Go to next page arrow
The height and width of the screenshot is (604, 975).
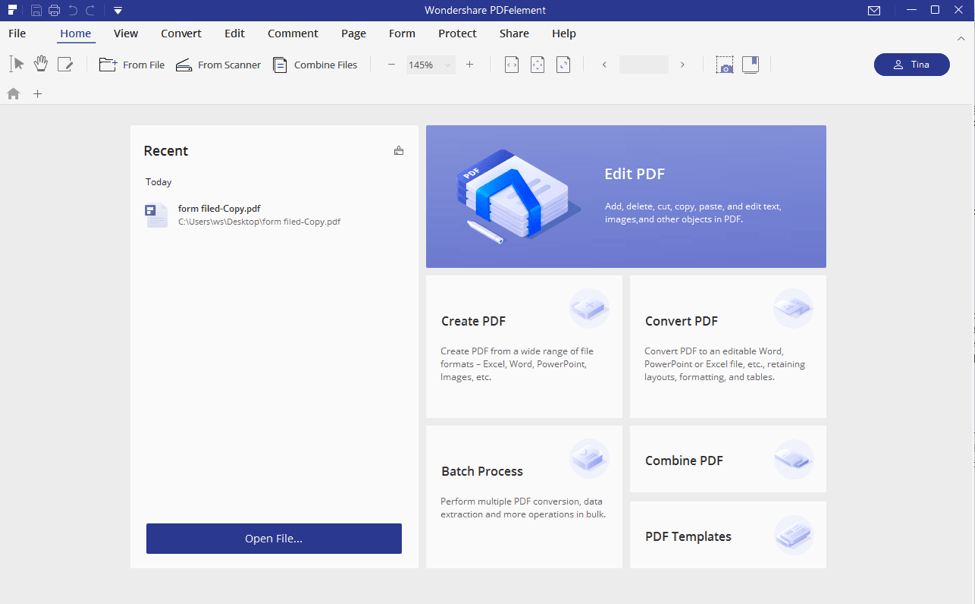coord(682,65)
